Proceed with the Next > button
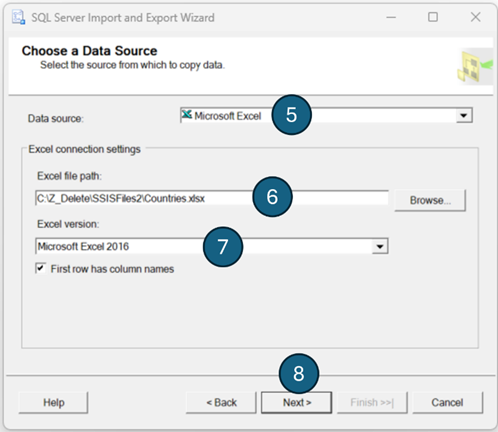This screenshot has height=432, width=498. [296, 403]
